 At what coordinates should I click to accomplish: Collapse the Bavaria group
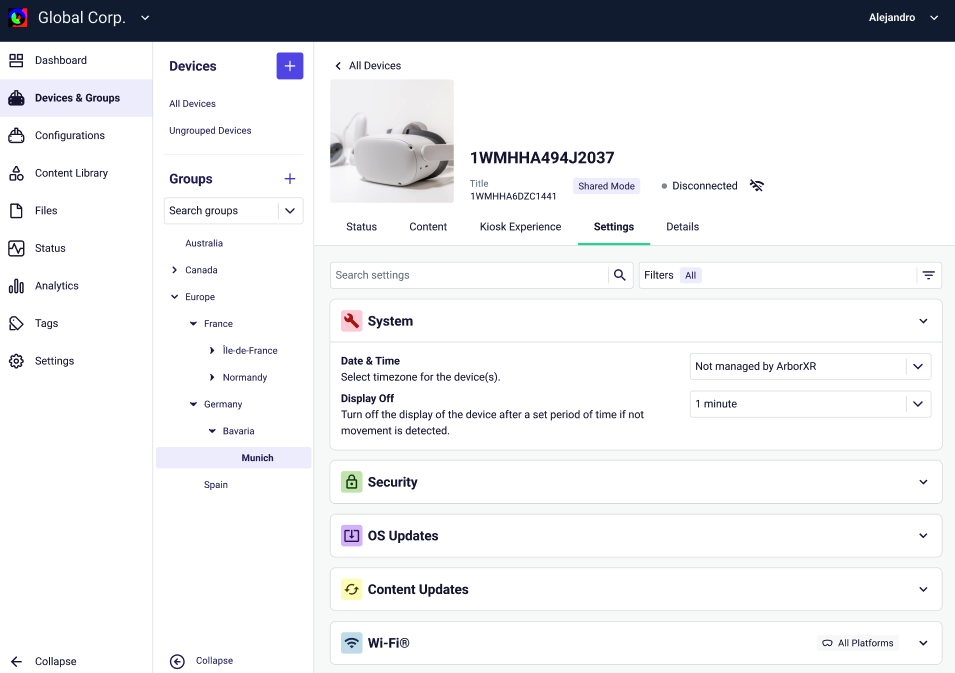pyautogui.click(x=212, y=431)
